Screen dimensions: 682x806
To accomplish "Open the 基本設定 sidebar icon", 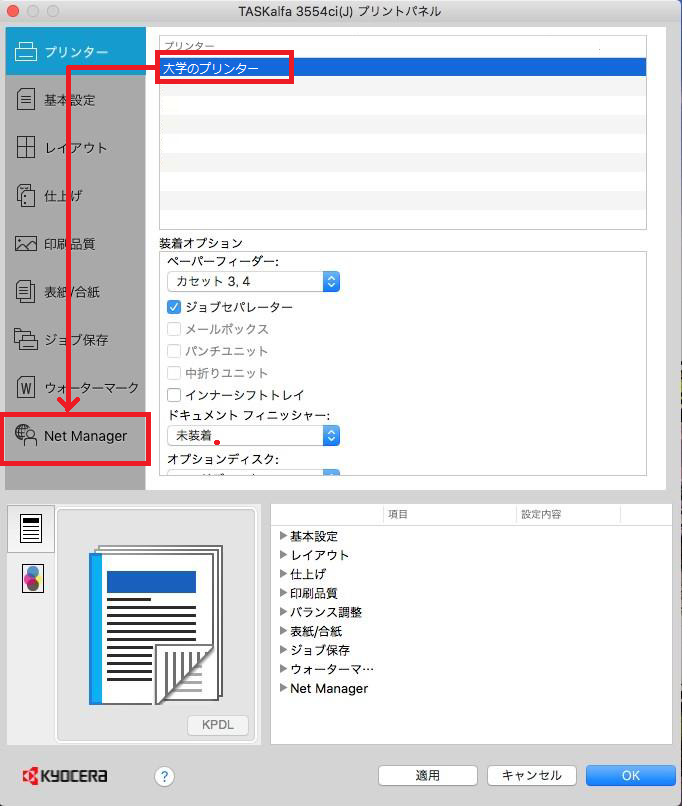I will point(27,100).
